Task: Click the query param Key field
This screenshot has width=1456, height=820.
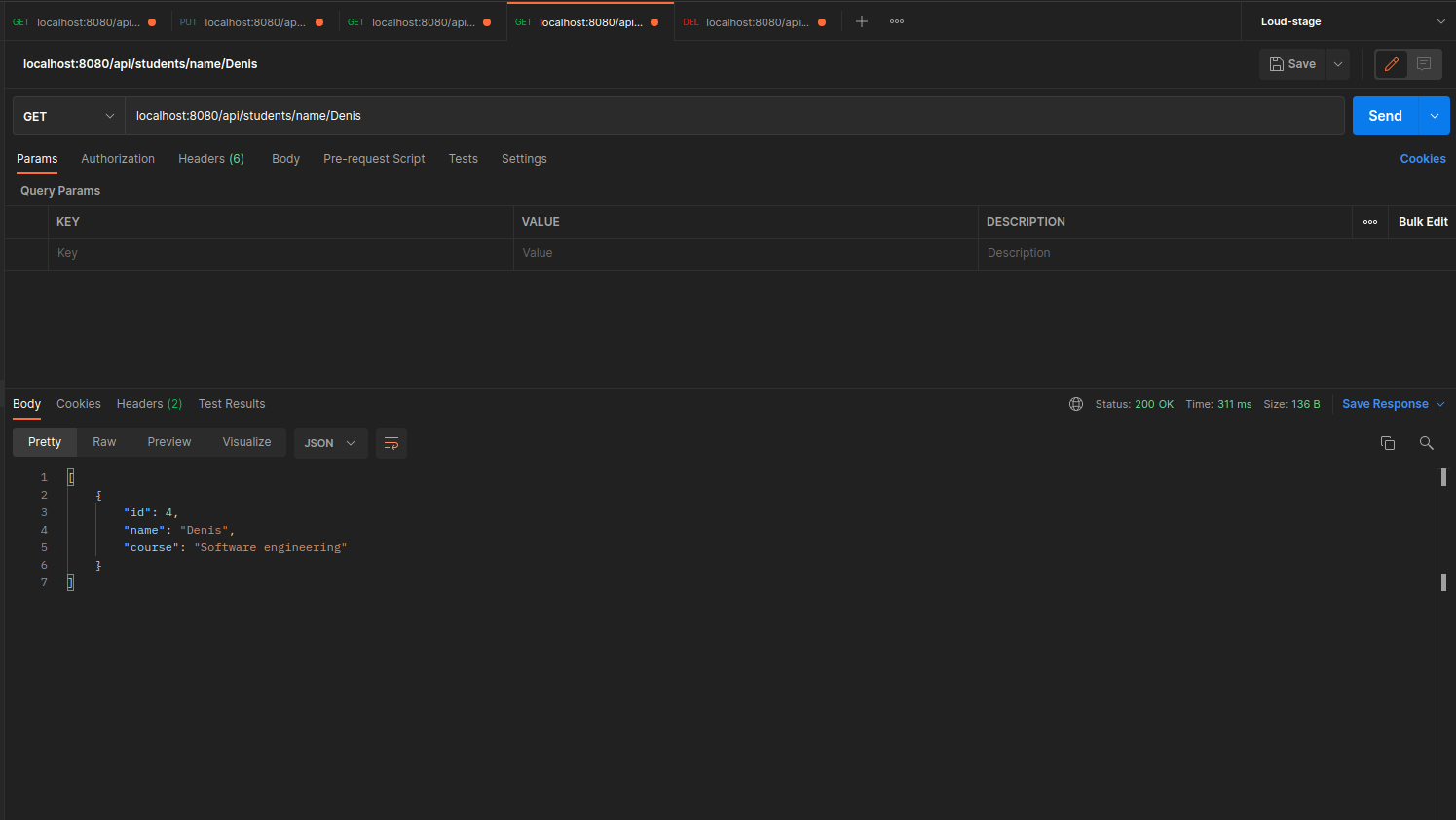Action: pos(280,253)
